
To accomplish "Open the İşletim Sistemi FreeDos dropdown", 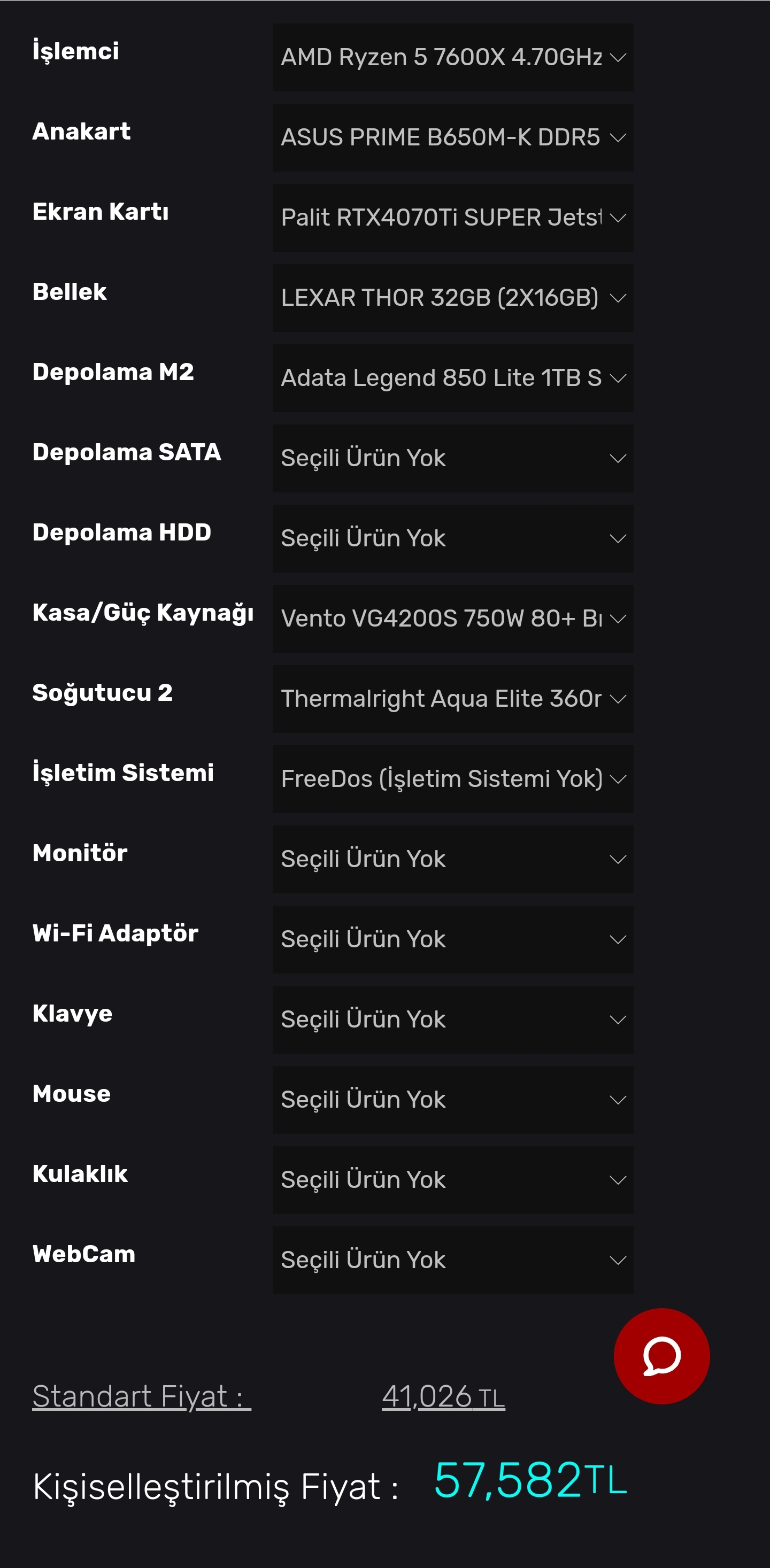I will 452,779.
